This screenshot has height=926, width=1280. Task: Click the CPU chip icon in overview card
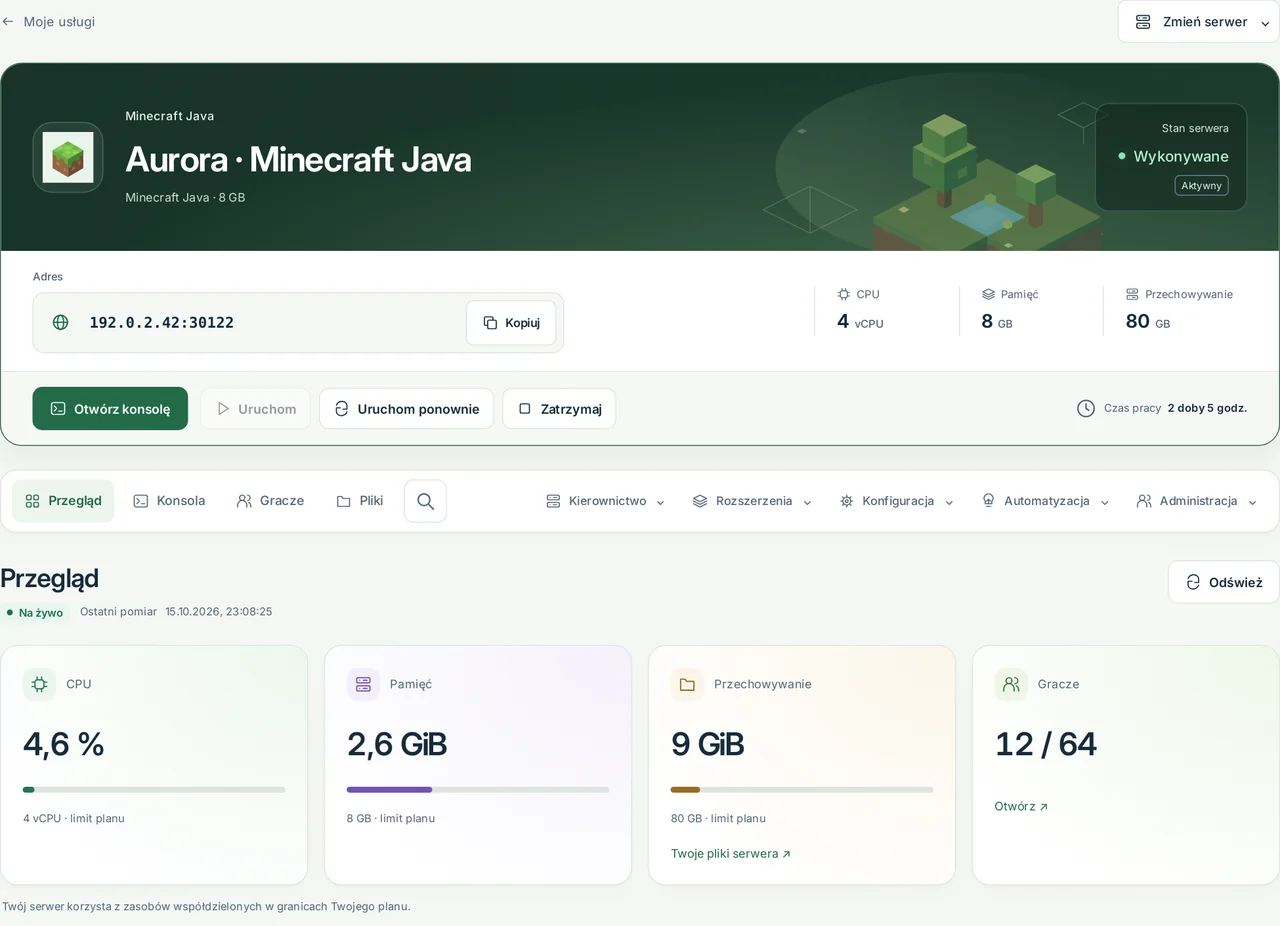point(39,684)
